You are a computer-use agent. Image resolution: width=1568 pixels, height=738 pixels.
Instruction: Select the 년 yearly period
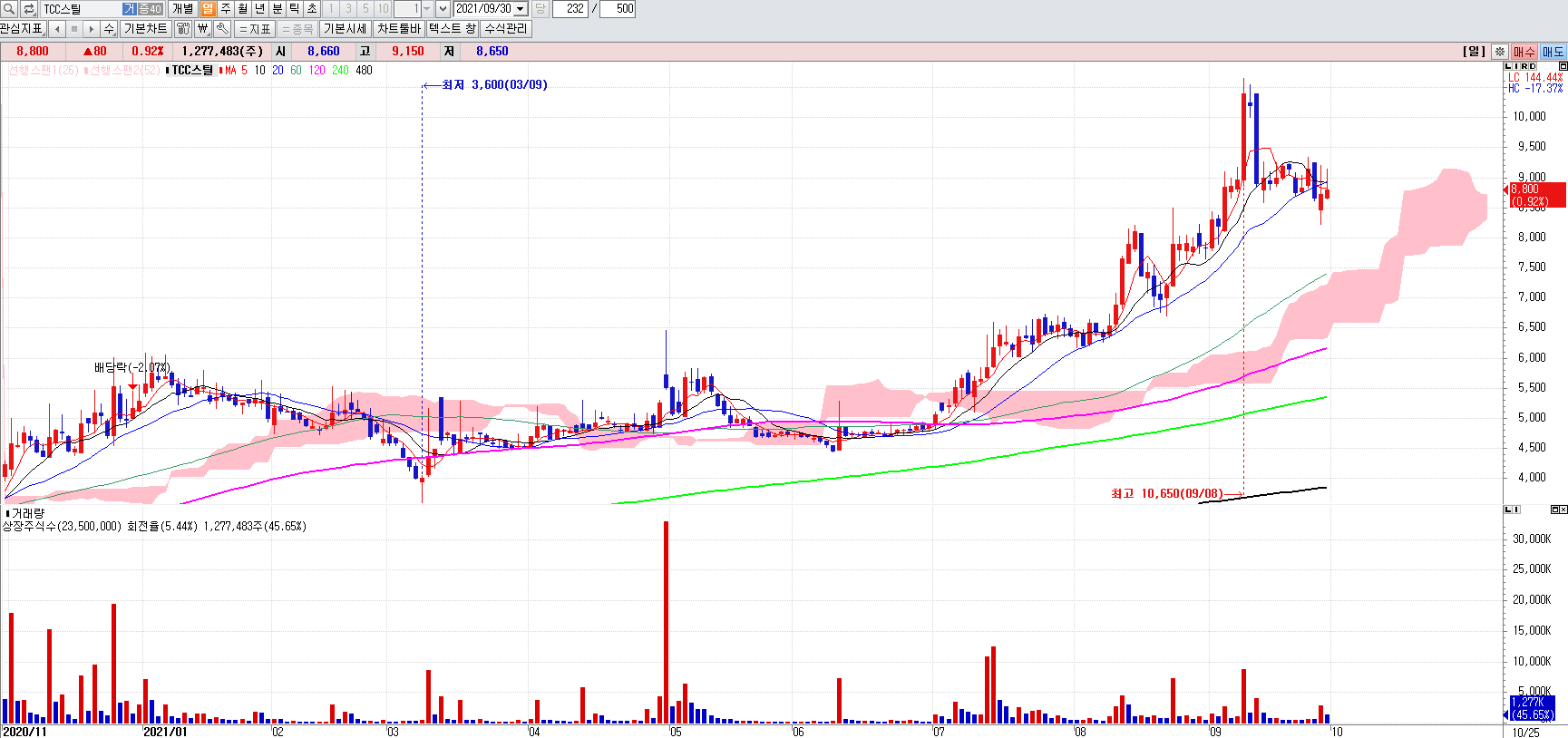tap(260, 9)
